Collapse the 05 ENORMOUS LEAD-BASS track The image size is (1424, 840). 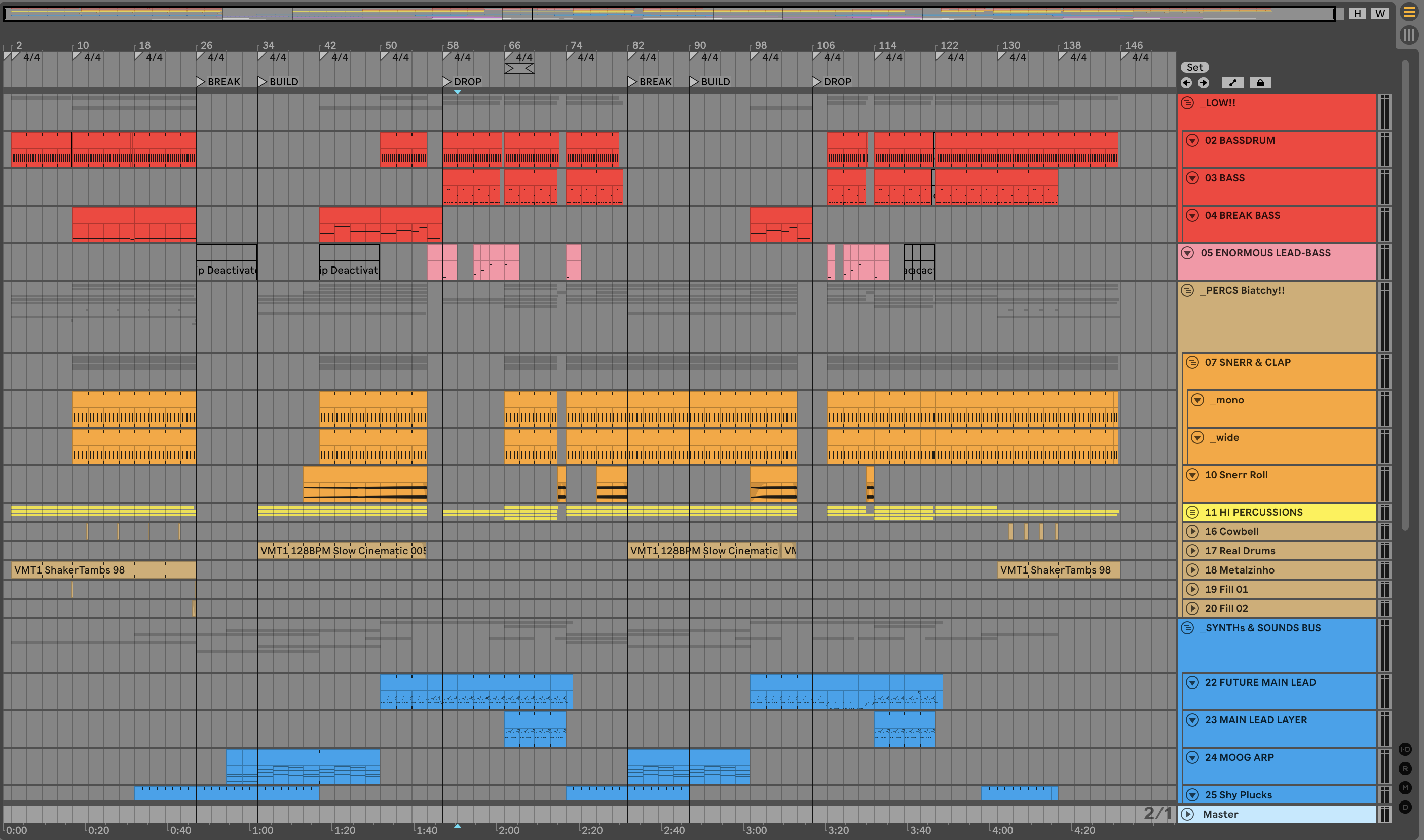coord(1188,253)
